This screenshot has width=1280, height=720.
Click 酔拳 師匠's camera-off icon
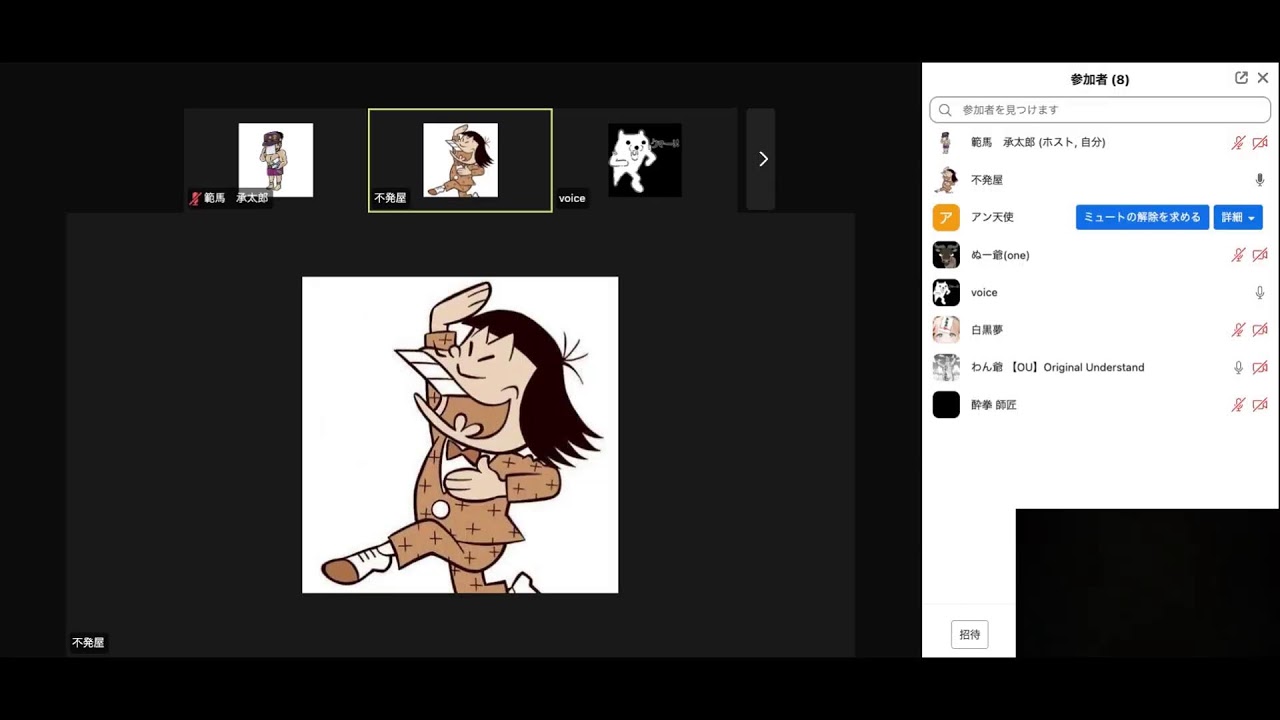coord(1260,405)
